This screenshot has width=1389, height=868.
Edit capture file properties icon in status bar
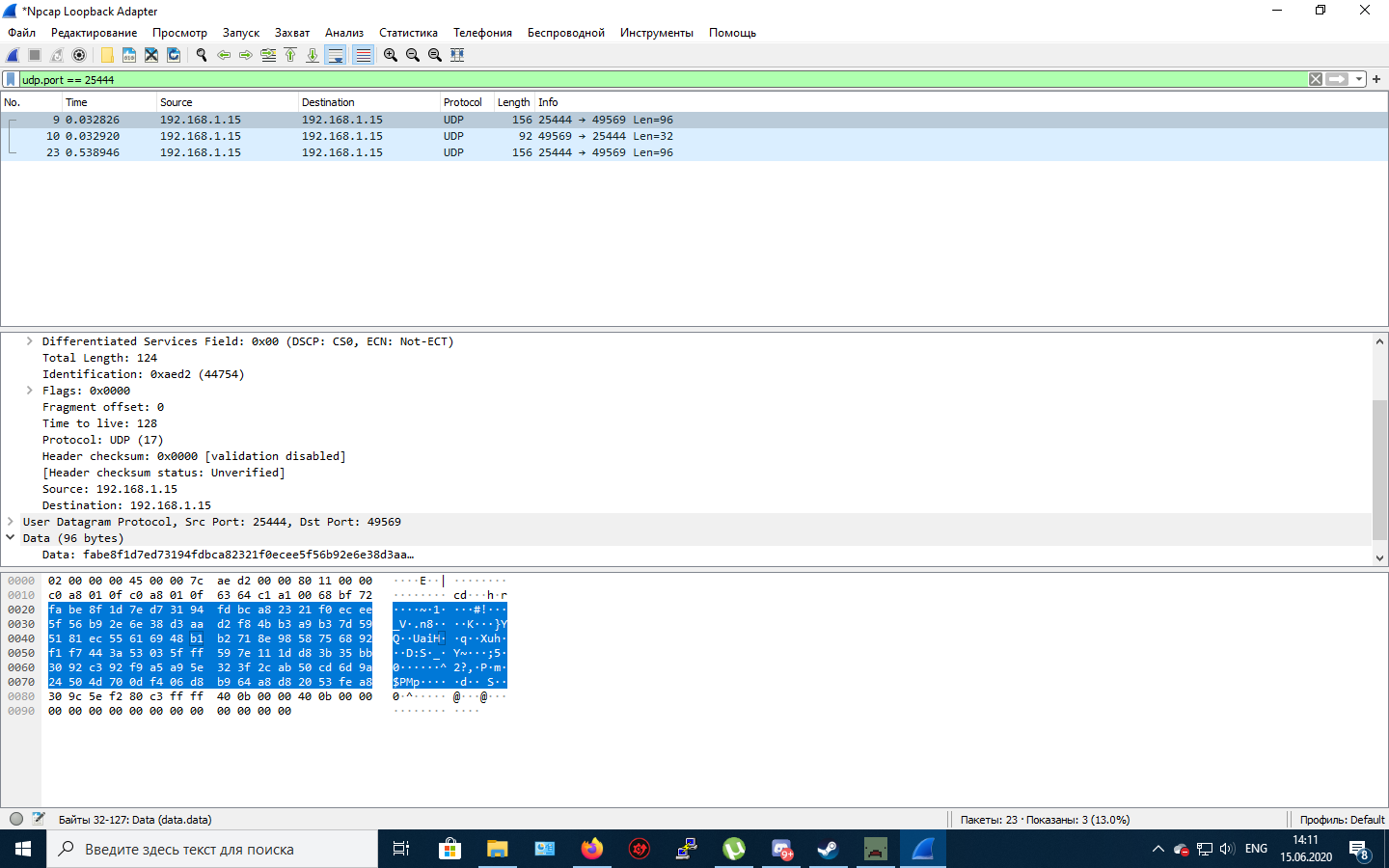coord(39,819)
